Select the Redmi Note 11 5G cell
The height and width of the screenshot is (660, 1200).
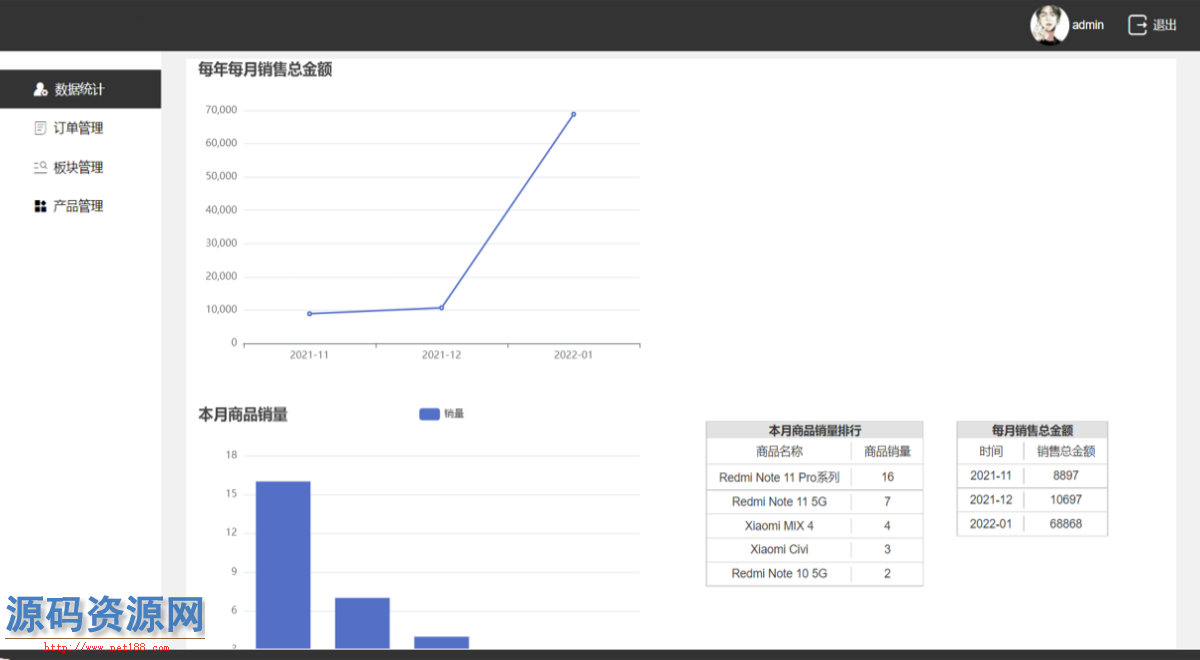point(779,501)
